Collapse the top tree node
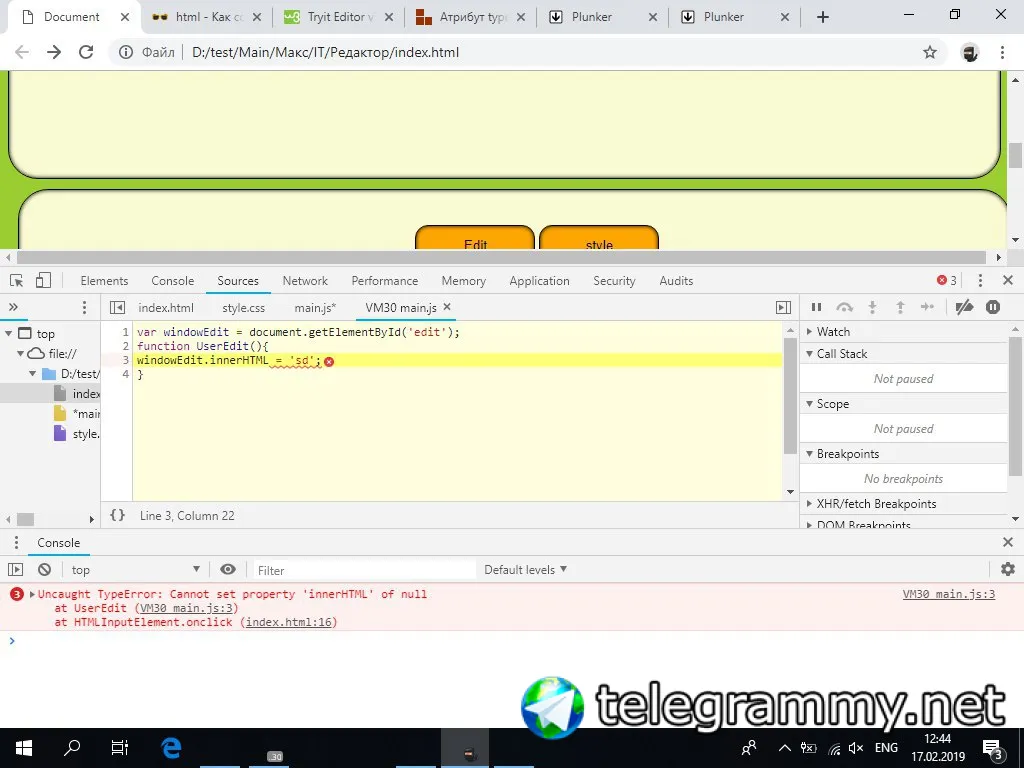Image resolution: width=1024 pixels, height=768 pixels. pos(9,334)
